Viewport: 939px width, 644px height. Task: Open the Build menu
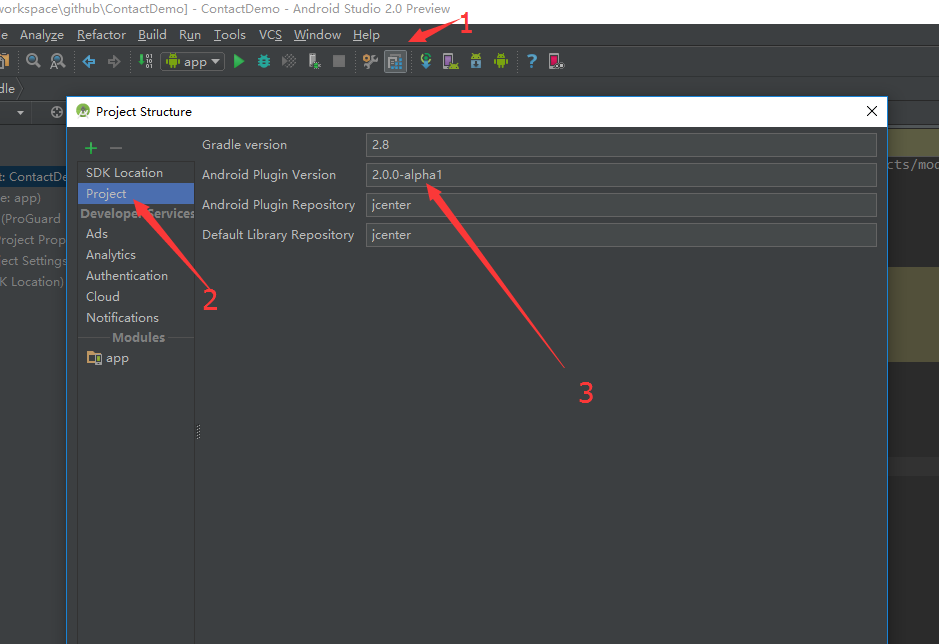[x=152, y=35]
